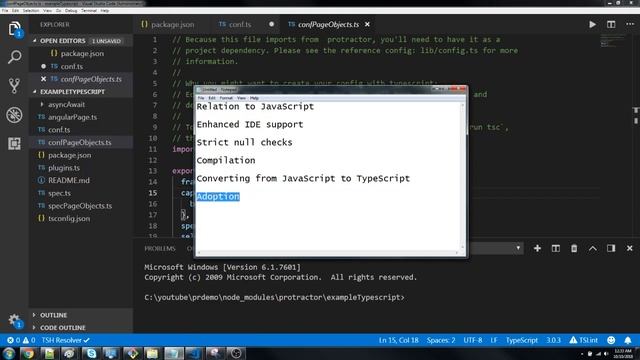Click the warning count in the status bar

click(x=29, y=340)
